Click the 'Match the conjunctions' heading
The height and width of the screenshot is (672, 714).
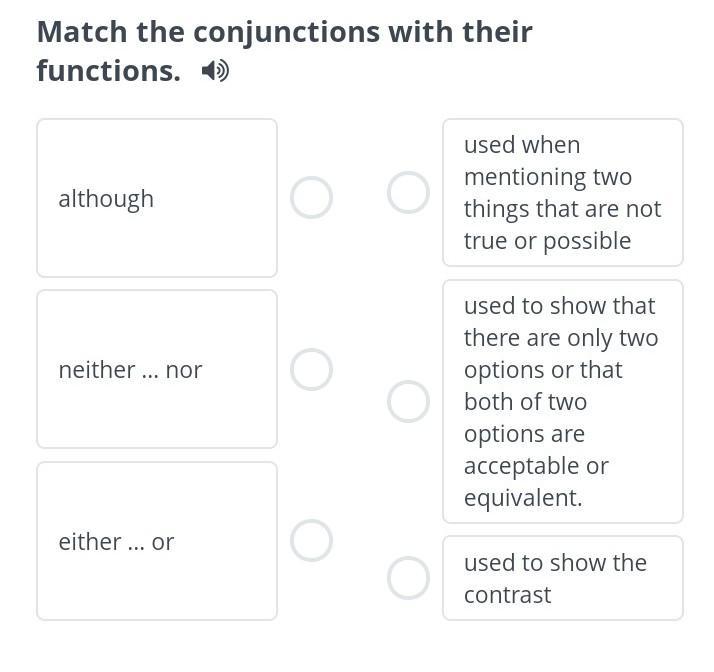pos(284,32)
